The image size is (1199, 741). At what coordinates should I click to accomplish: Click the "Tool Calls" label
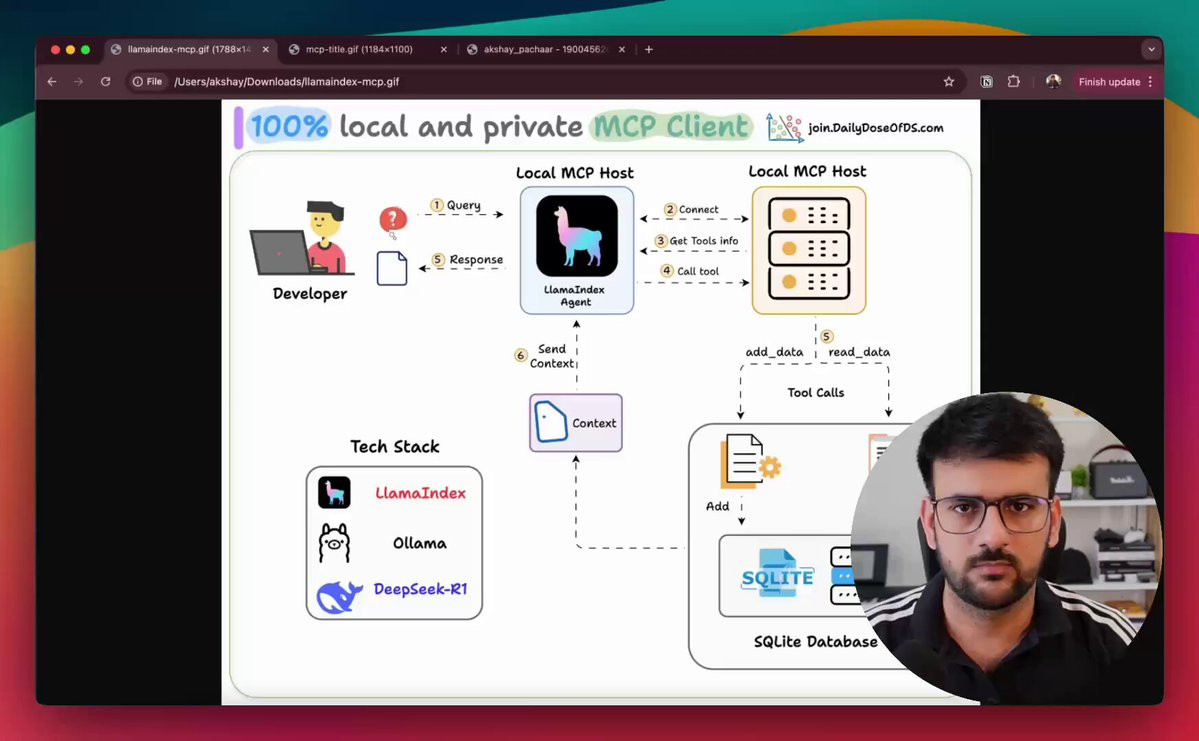pos(816,392)
